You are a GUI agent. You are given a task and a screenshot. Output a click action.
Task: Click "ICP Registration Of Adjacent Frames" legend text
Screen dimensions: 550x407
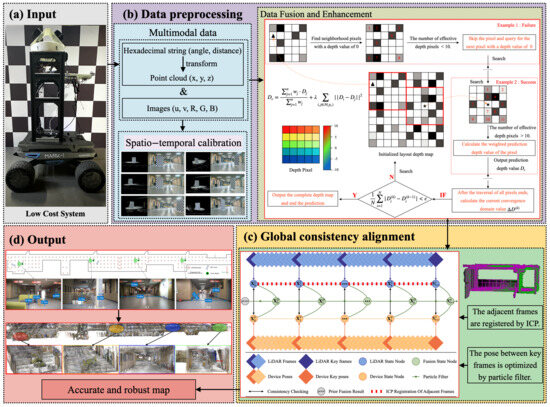tap(420, 391)
